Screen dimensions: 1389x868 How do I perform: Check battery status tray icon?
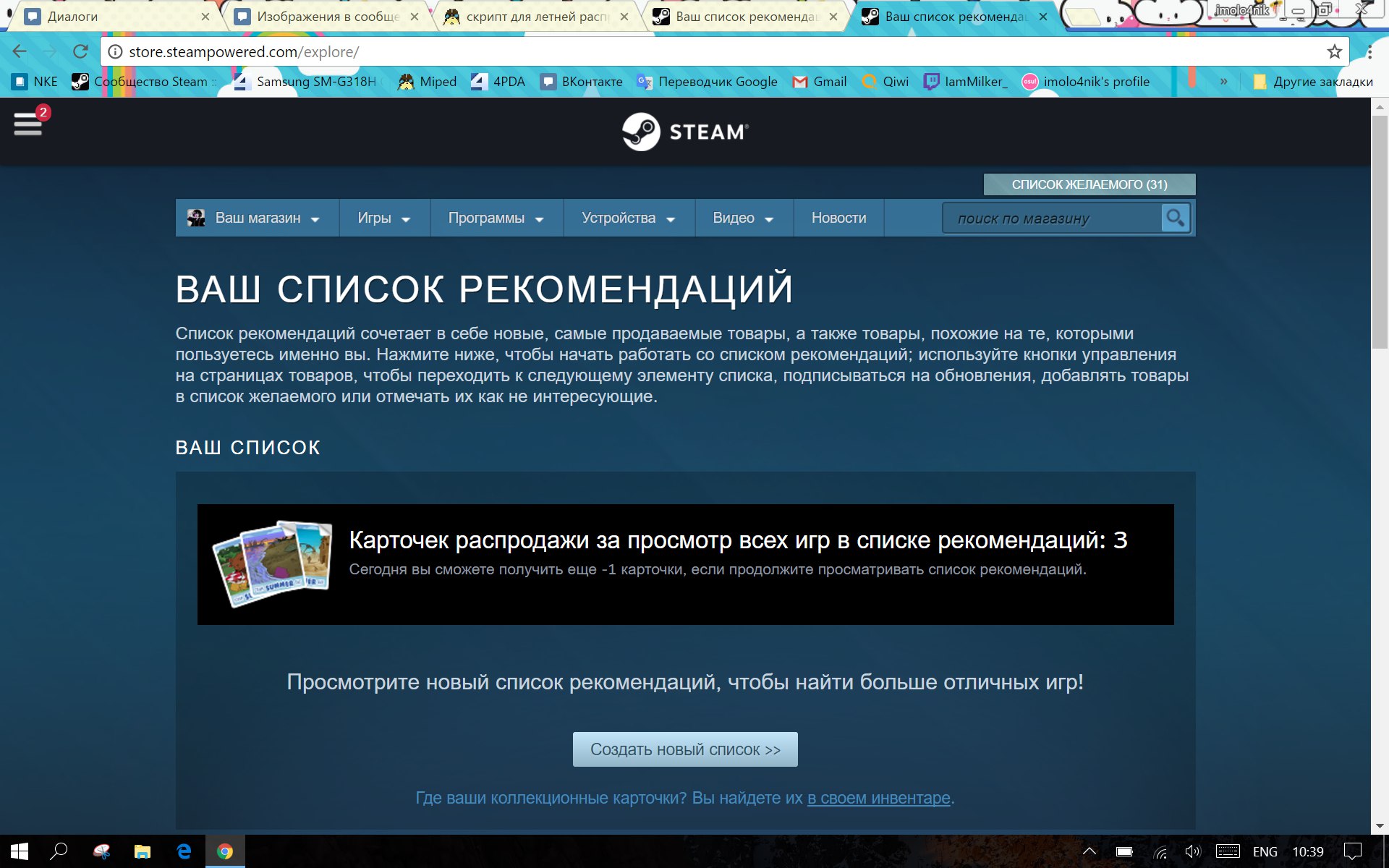pos(1124,851)
